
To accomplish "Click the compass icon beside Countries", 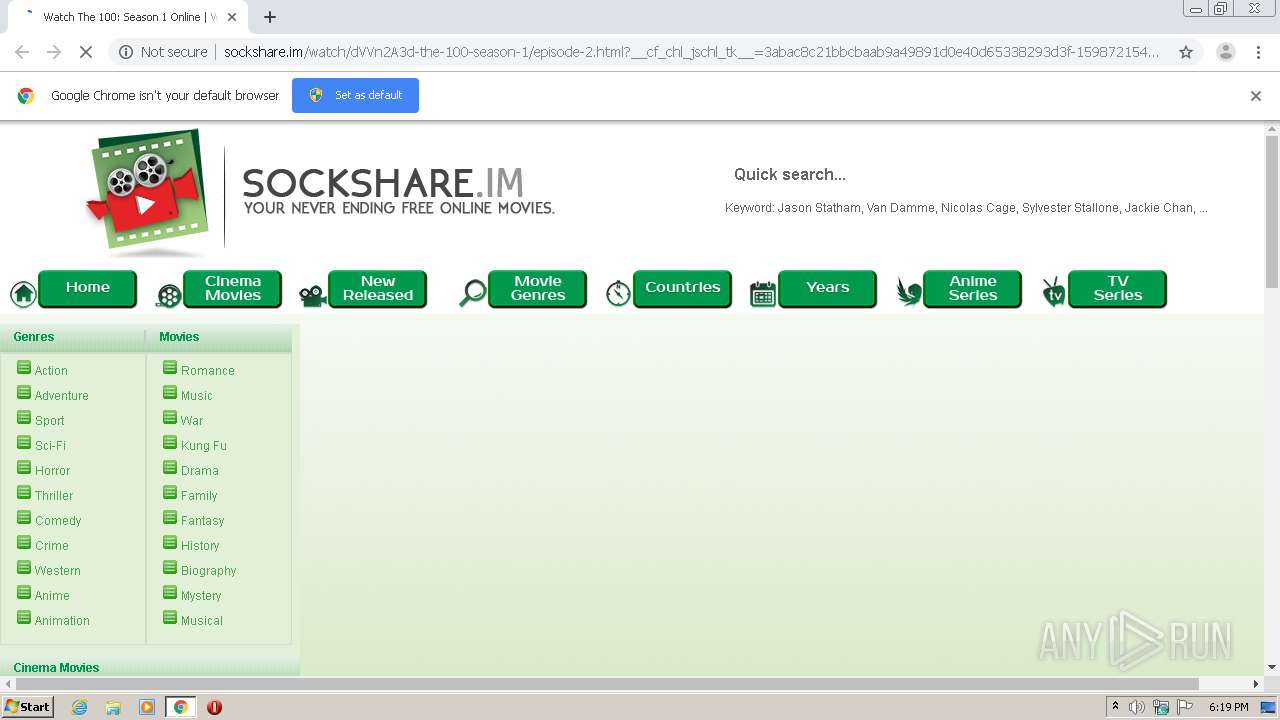I will 618,293.
